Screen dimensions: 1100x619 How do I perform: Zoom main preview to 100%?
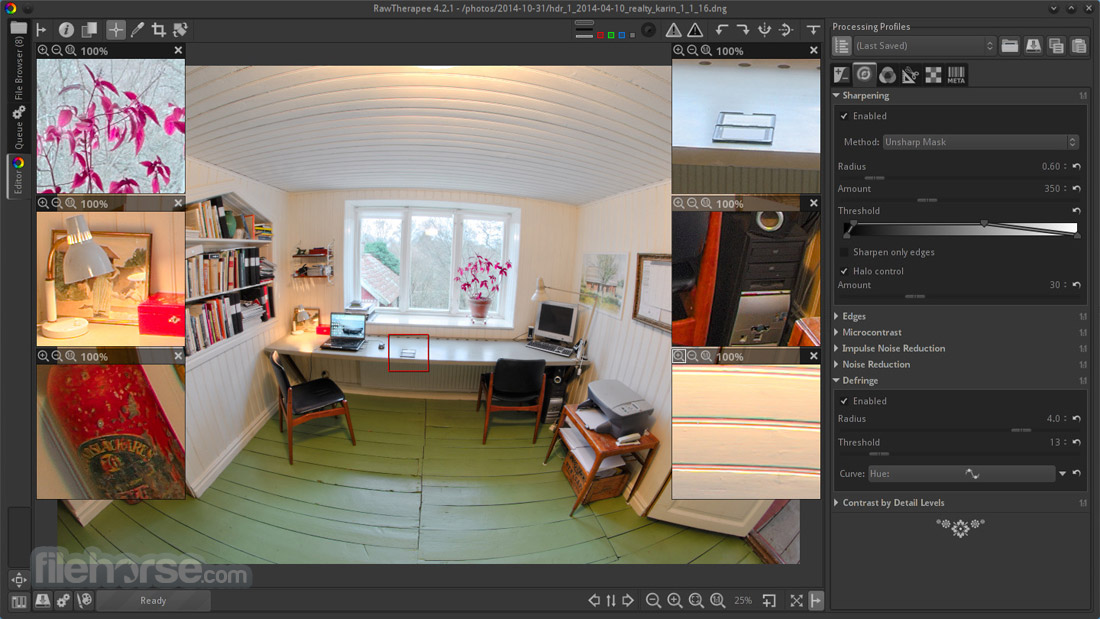pyautogui.click(x=718, y=601)
